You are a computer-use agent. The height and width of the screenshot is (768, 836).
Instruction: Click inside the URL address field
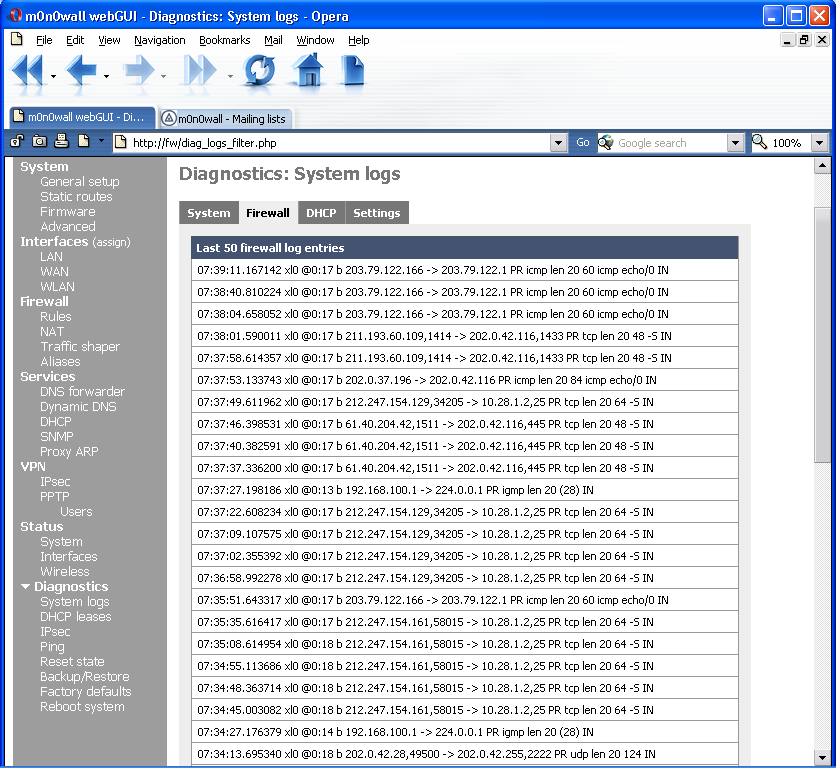300,142
